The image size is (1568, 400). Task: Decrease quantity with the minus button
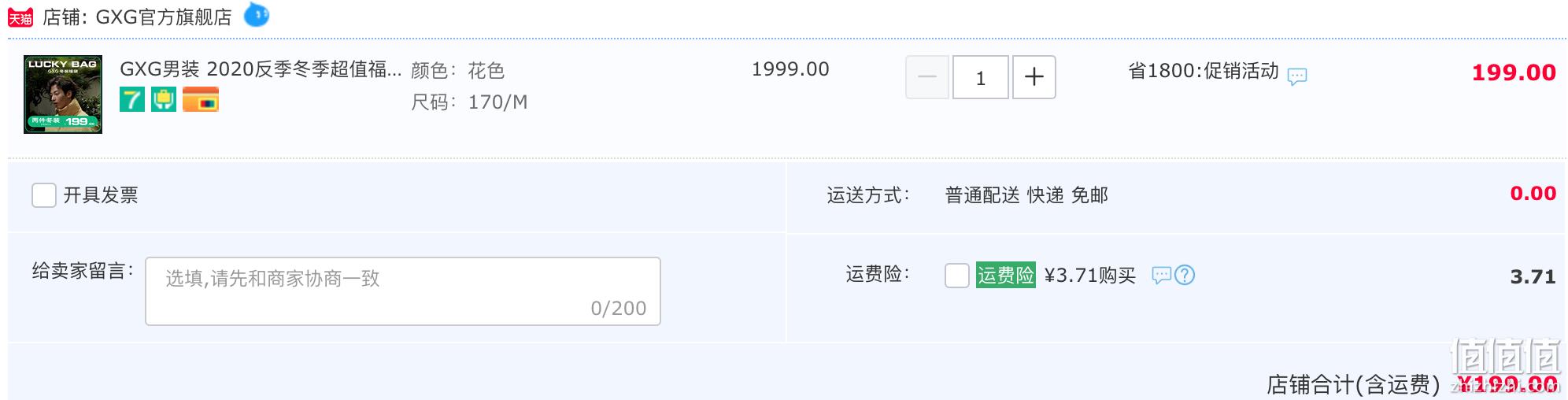point(927,77)
